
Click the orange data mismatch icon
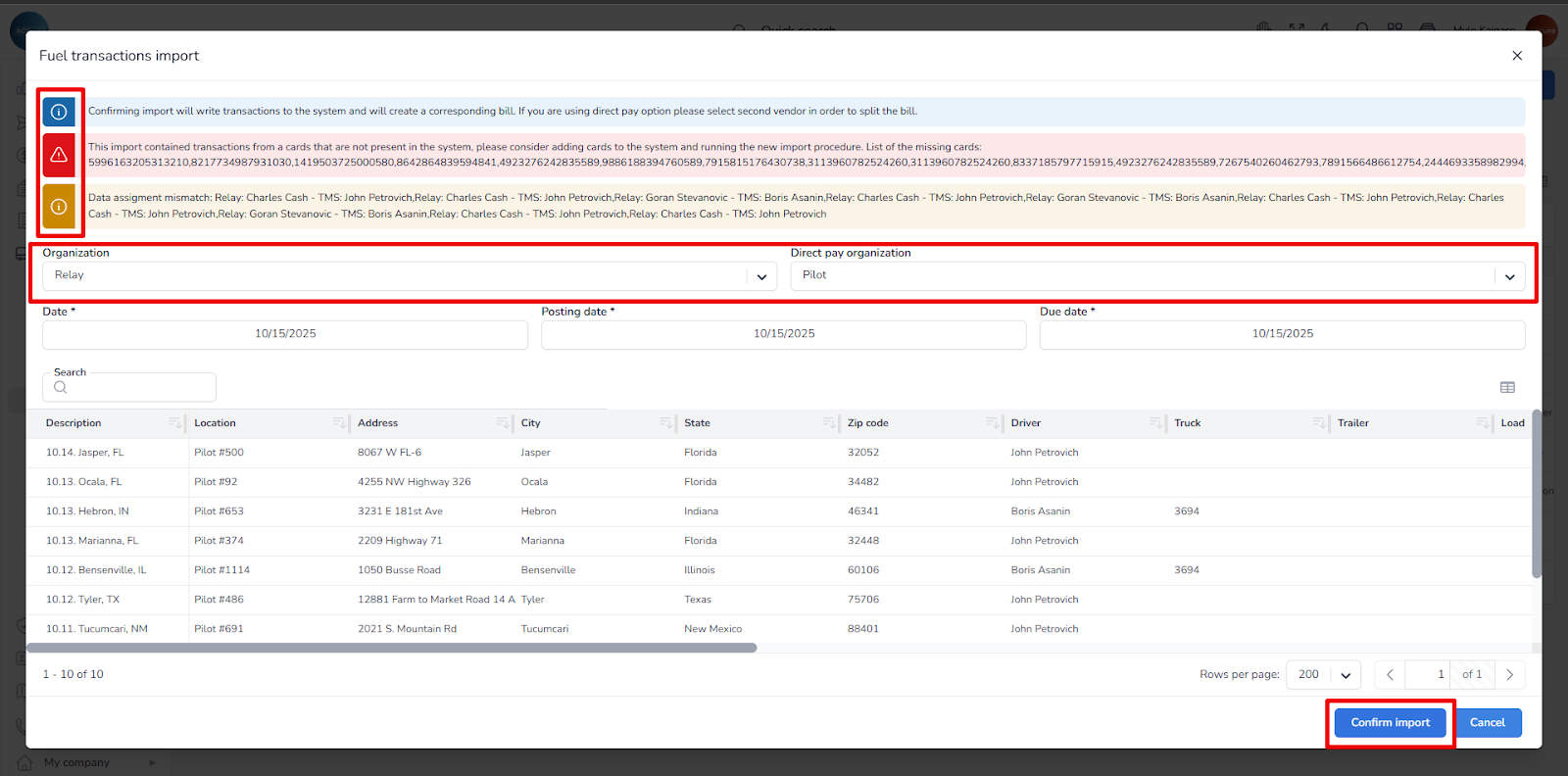[59, 207]
